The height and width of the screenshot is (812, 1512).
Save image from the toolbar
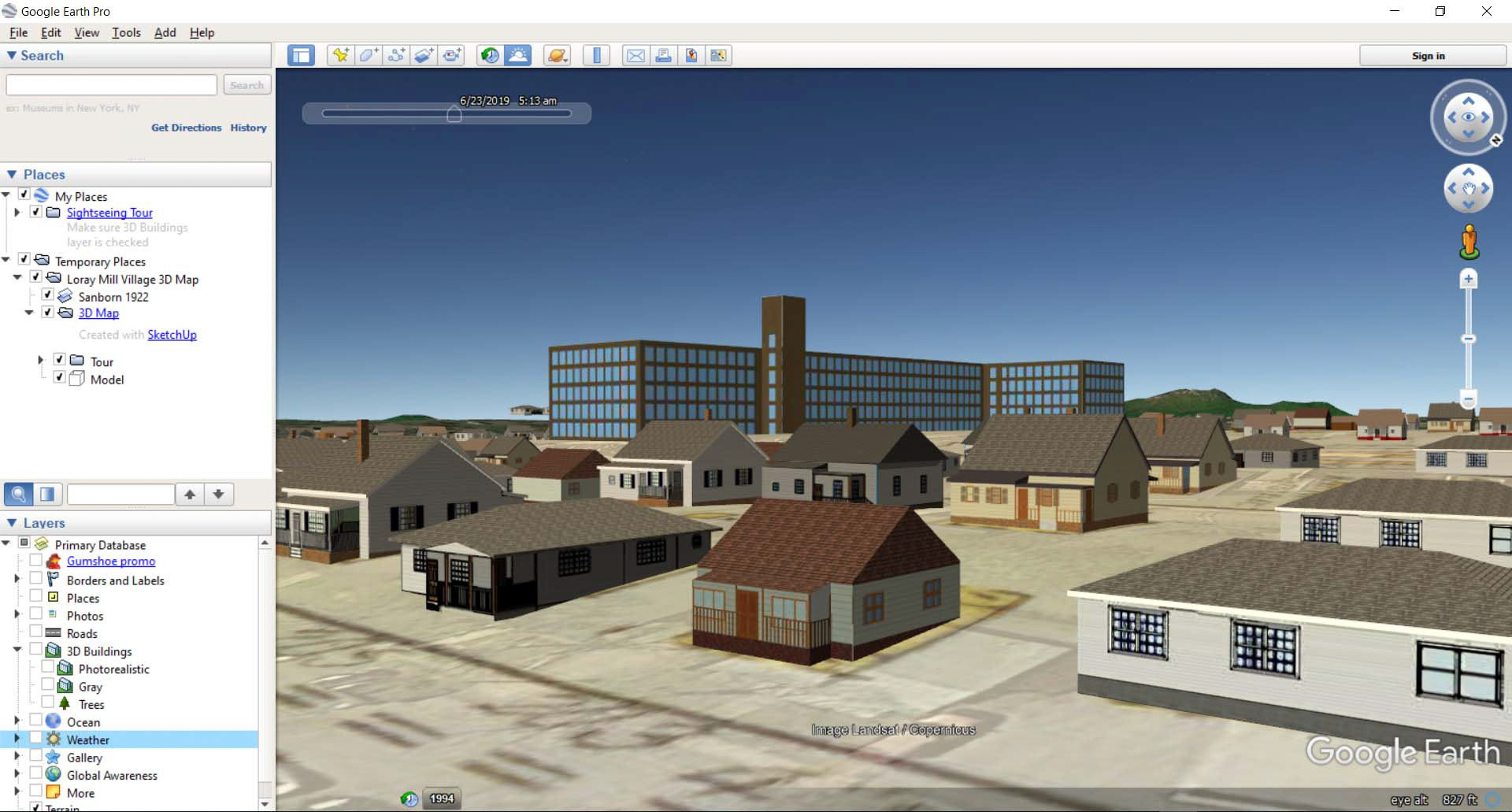click(x=691, y=55)
